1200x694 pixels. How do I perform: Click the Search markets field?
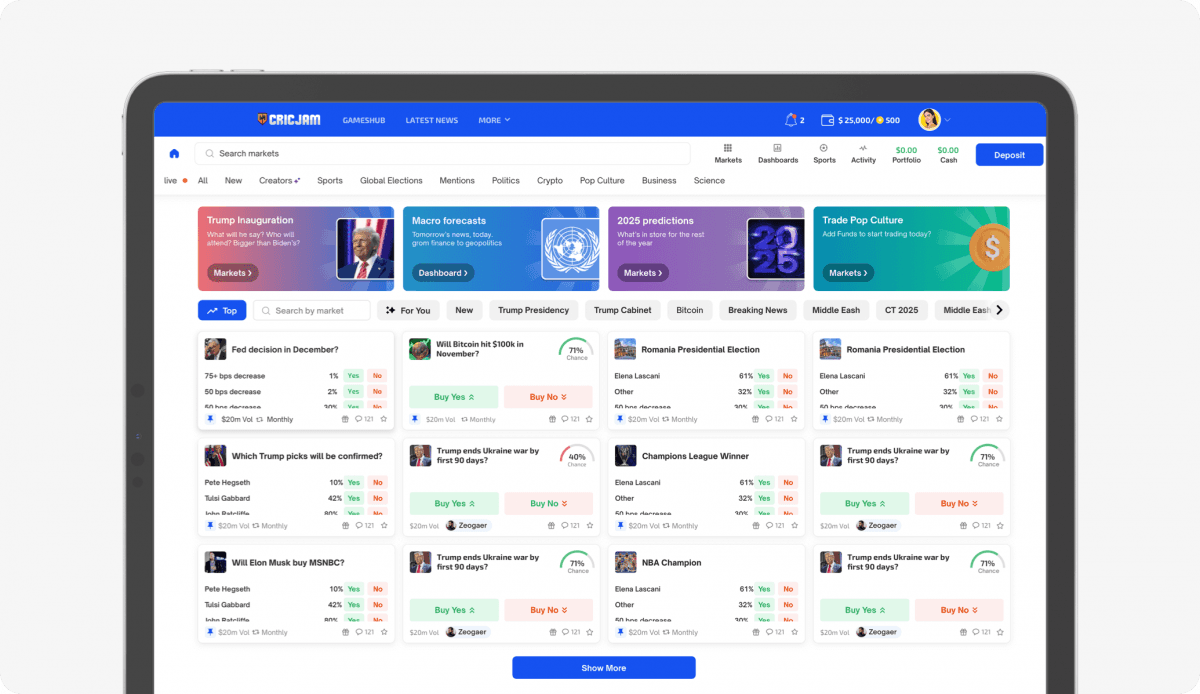(x=443, y=154)
